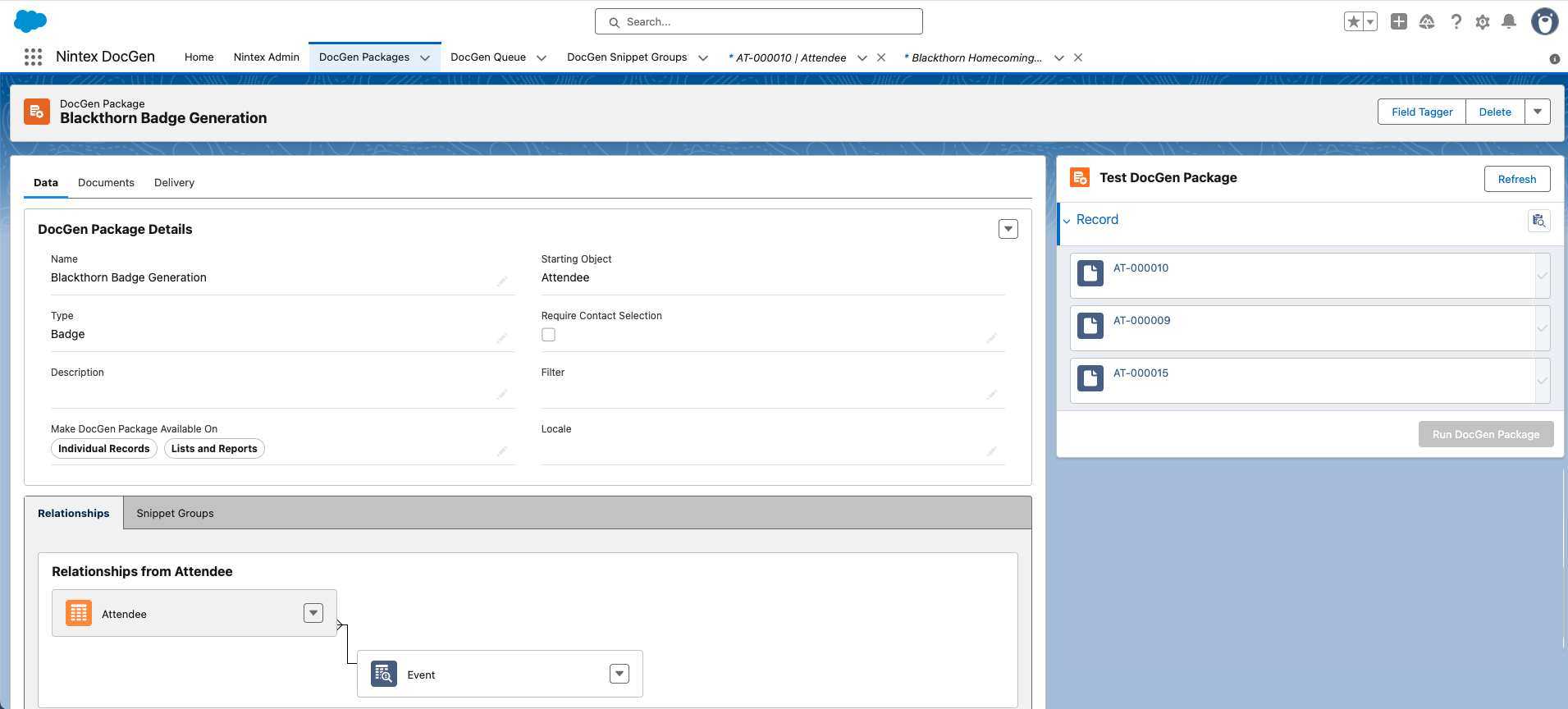Click the Event object icon
This screenshot has height=709, width=1568.
tap(384, 674)
